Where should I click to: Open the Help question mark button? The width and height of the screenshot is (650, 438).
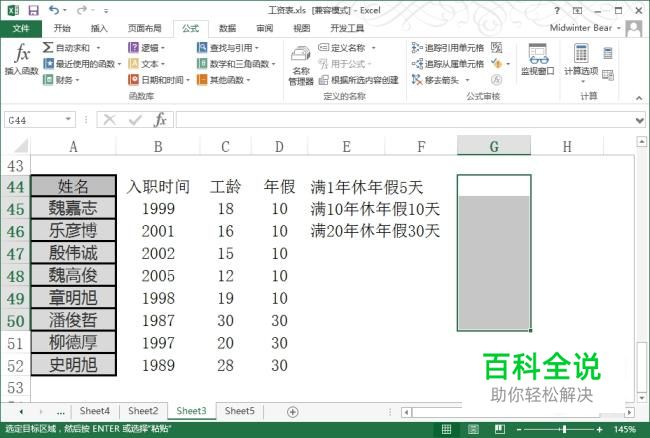(x=557, y=11)
